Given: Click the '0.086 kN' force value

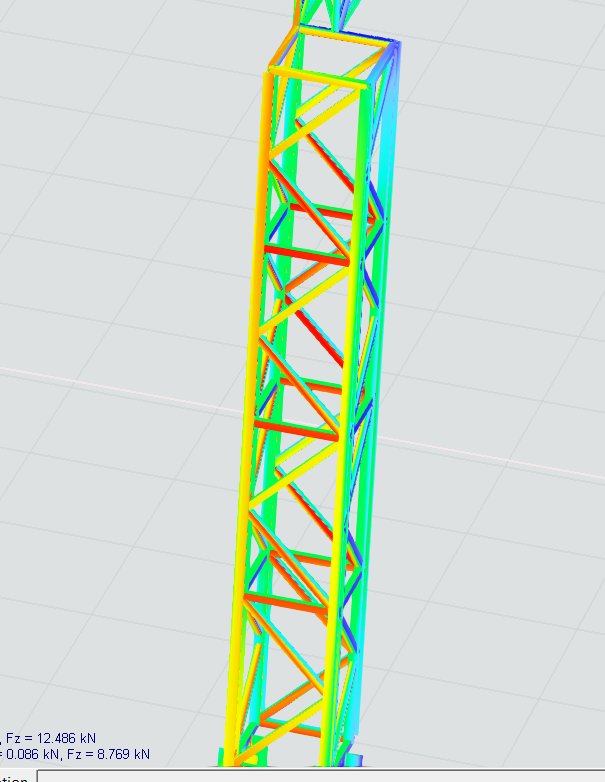Looking at the screenshot, I should 32,754.
